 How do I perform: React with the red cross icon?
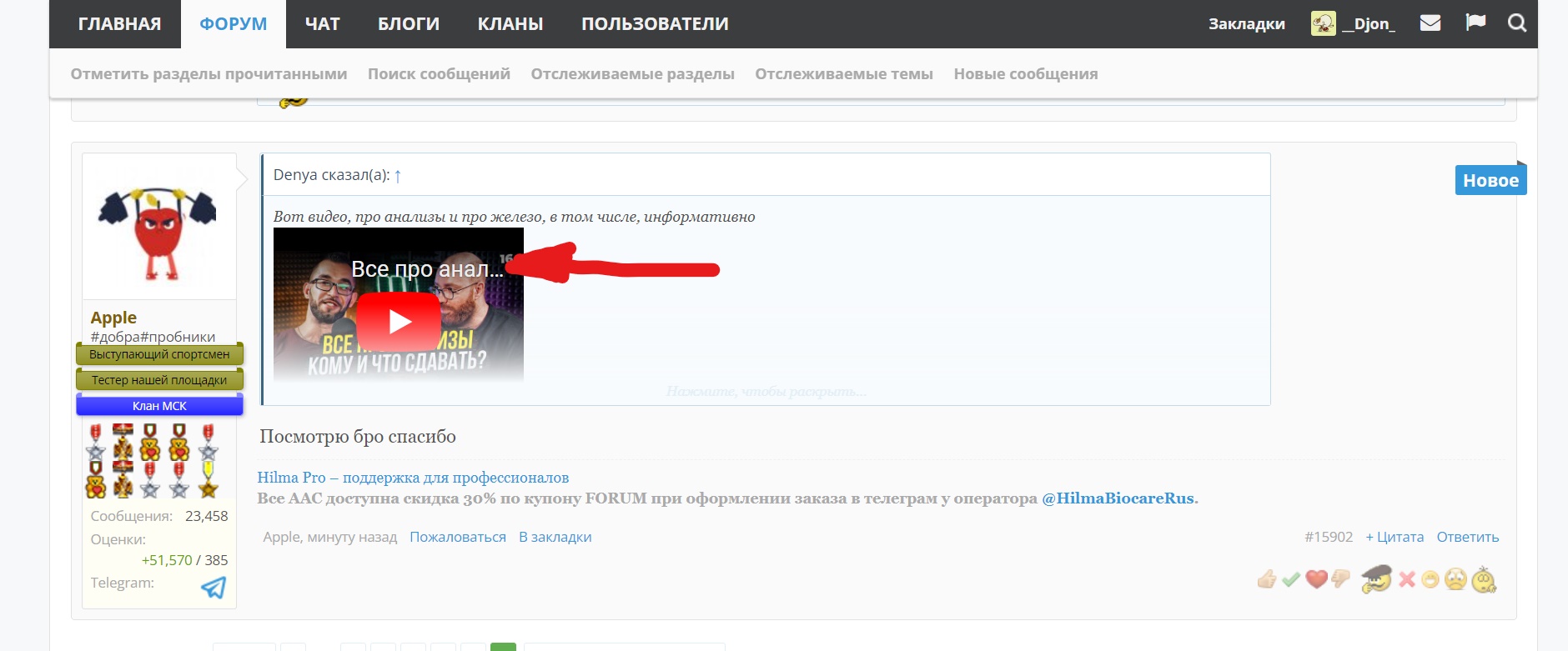(x=1407, y=579)
